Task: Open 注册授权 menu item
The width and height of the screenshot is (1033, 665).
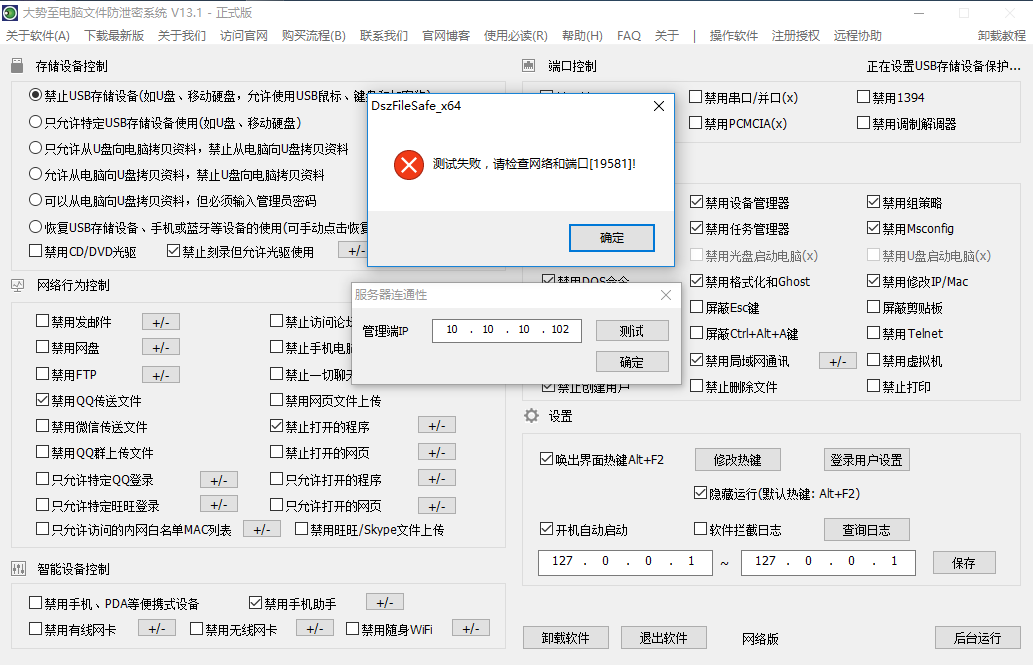Action: coord(795,36)
